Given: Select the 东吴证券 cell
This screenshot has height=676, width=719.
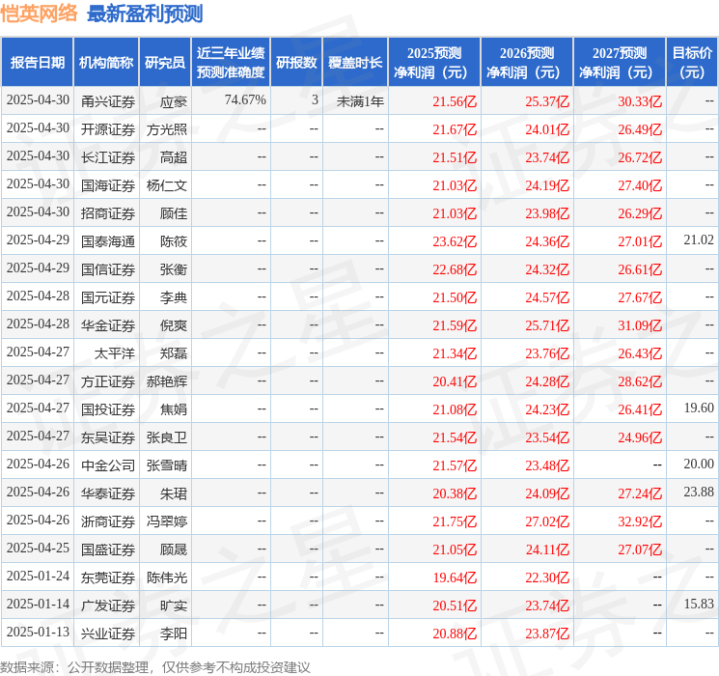Looking at the screenshot, I should [108, 438].
